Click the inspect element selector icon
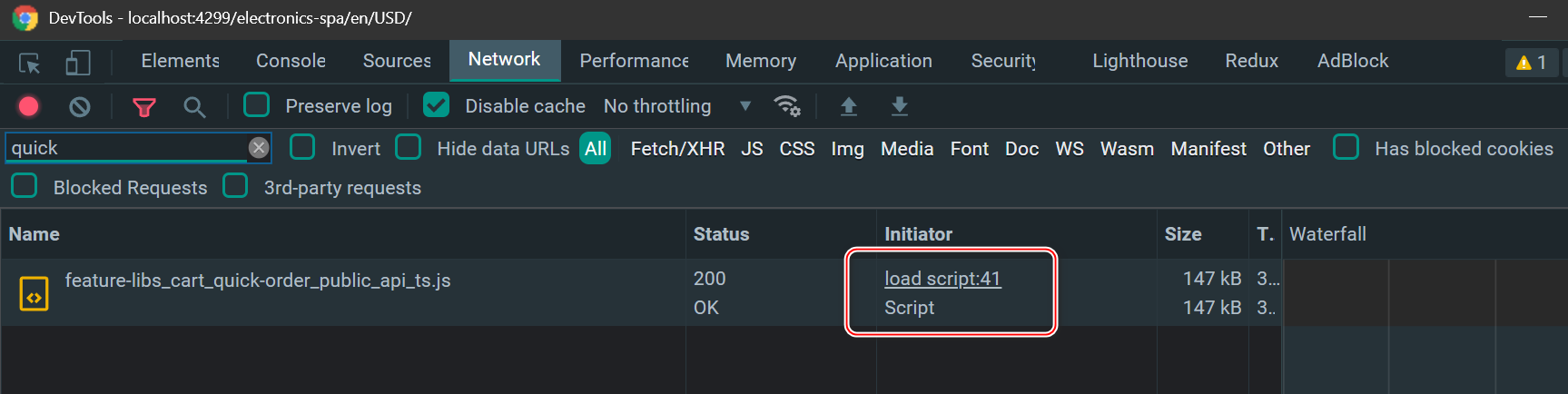1568x394 pixels. (29, 63)
